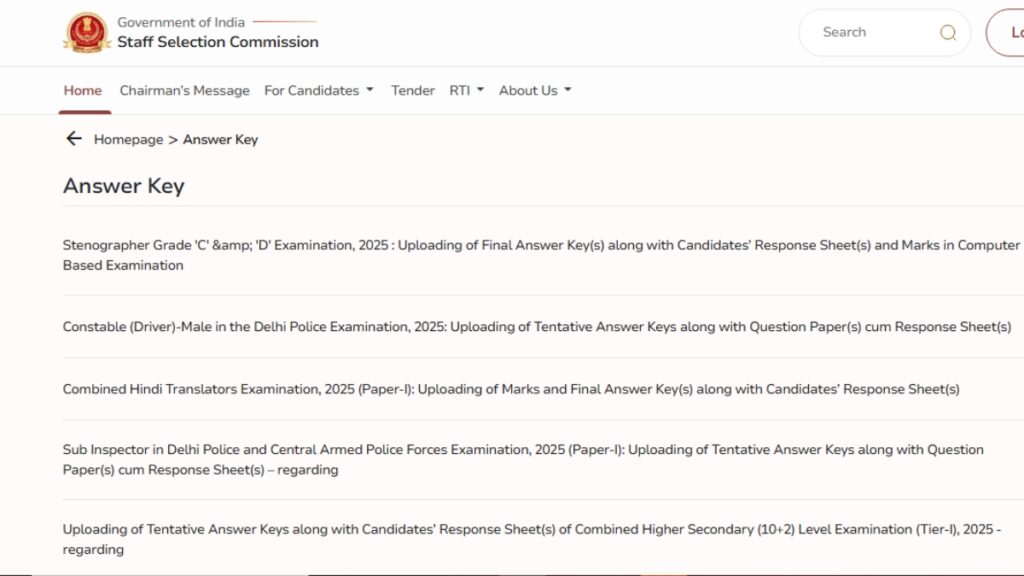The image size is (1024, 576).
Task: Click the Government of India emblem logo
Action: 87,33
